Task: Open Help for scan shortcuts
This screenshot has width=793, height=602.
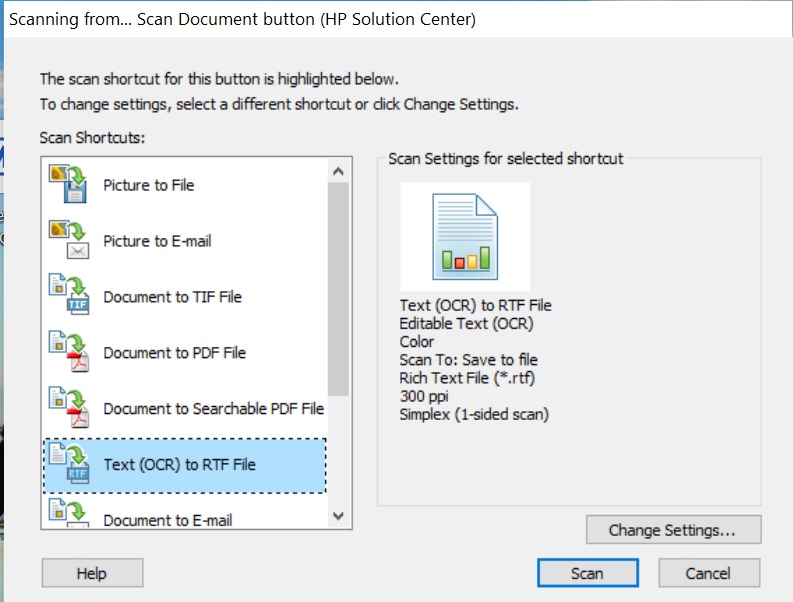Action: tap(92, 573)
